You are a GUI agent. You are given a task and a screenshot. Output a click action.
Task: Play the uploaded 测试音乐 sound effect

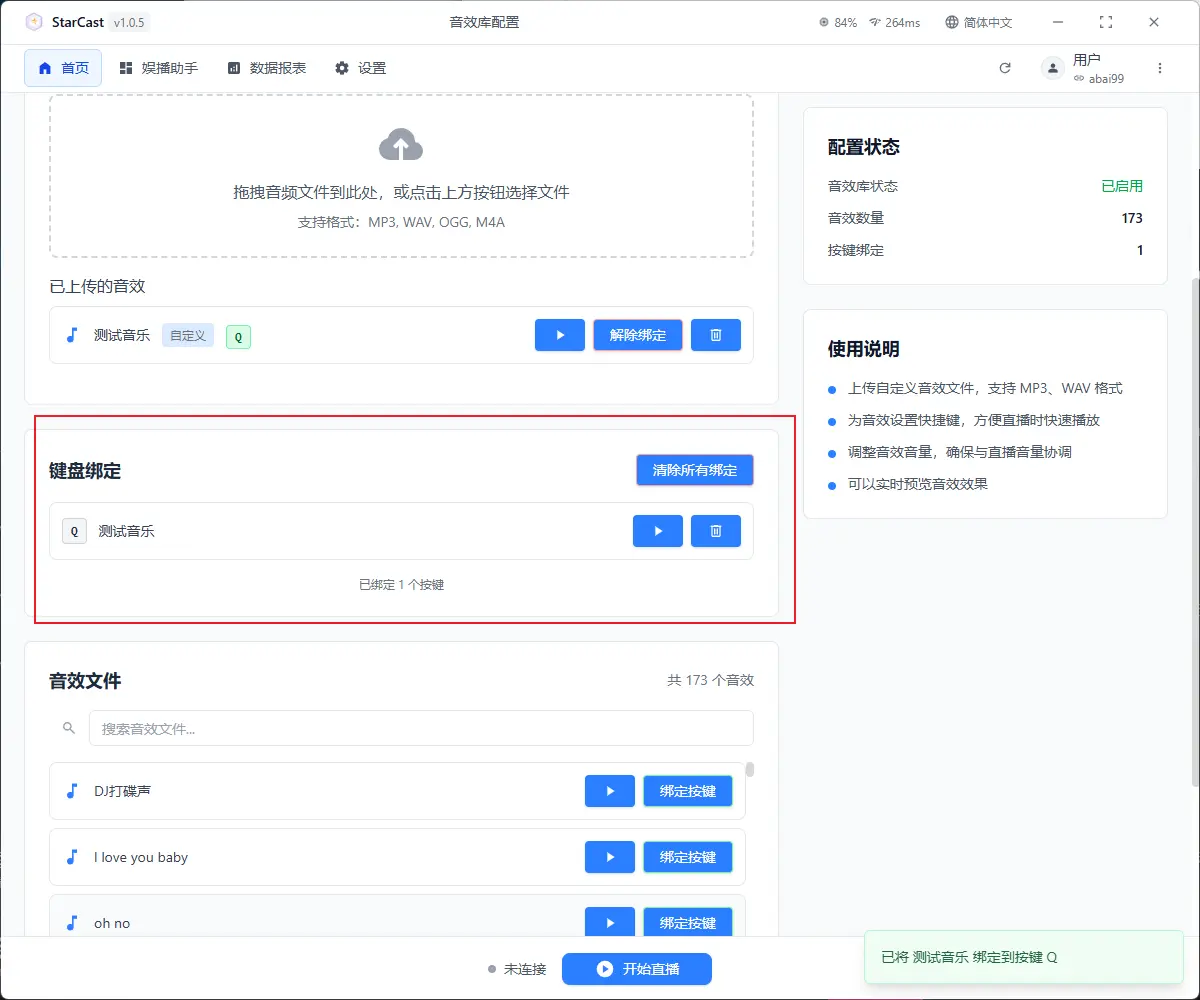pos(559,335)
